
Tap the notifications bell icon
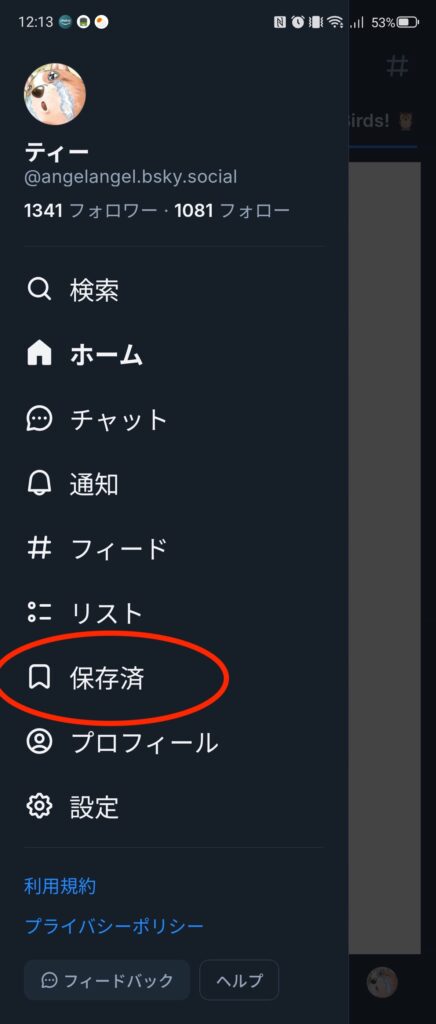[39, 483]
